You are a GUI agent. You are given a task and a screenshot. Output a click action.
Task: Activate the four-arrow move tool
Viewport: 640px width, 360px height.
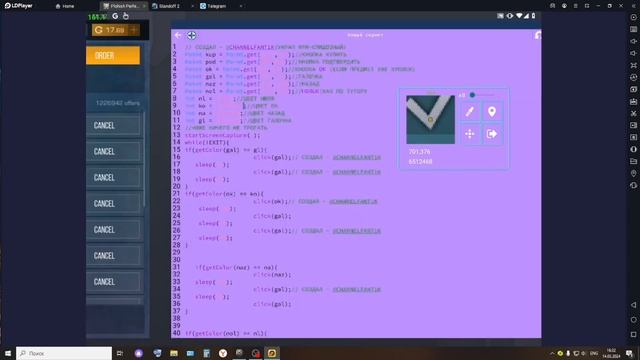pyautogui.click(x=470, y=134)
